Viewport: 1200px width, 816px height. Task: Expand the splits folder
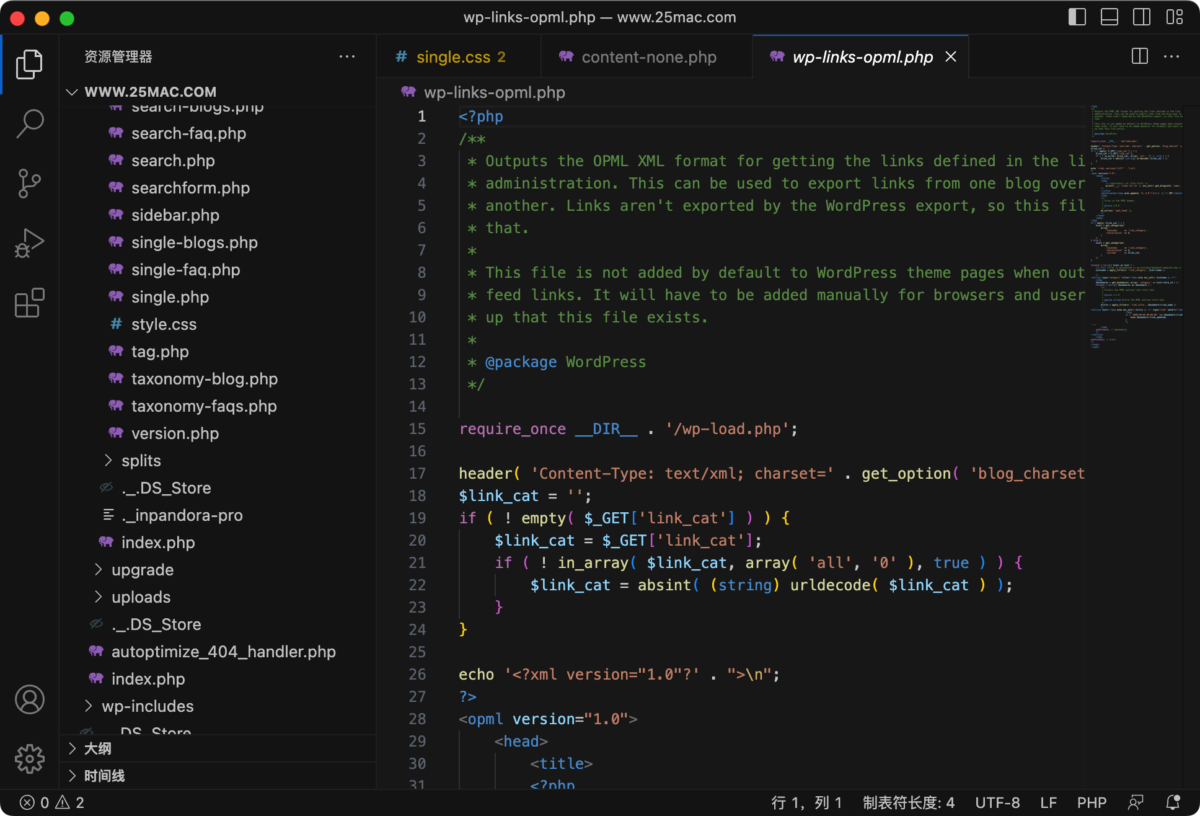click(141, 461)
